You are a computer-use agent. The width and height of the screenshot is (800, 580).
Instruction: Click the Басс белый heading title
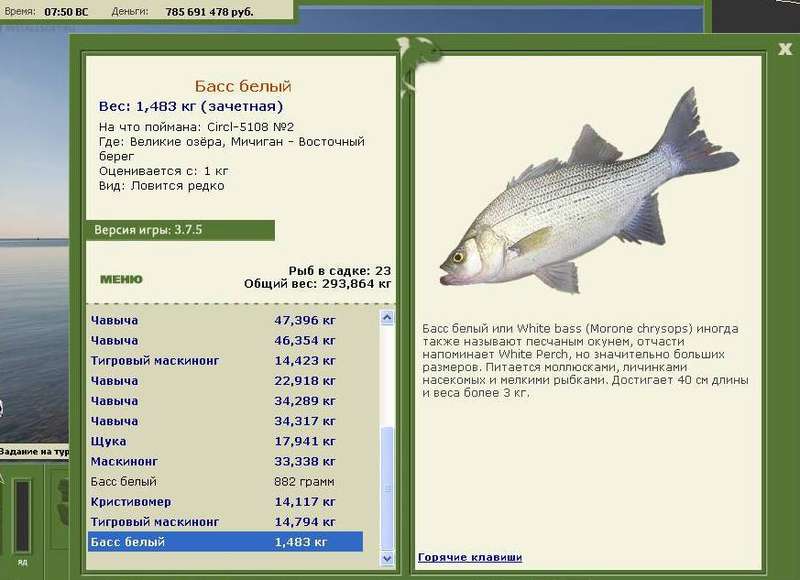coord(243,86)
